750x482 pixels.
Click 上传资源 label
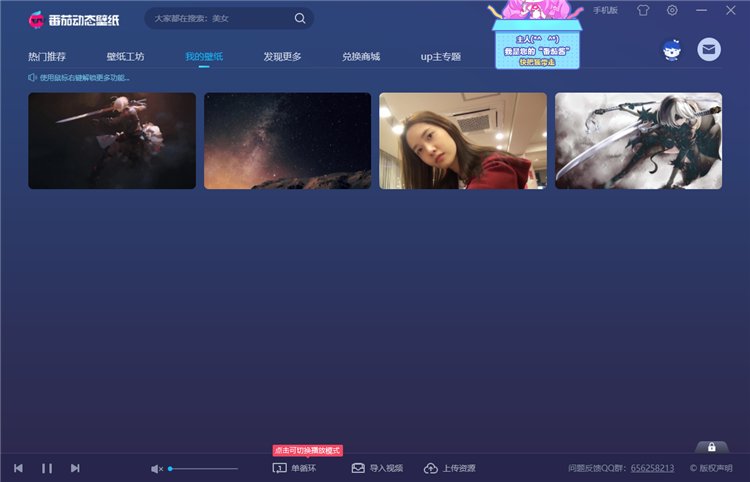459,468
